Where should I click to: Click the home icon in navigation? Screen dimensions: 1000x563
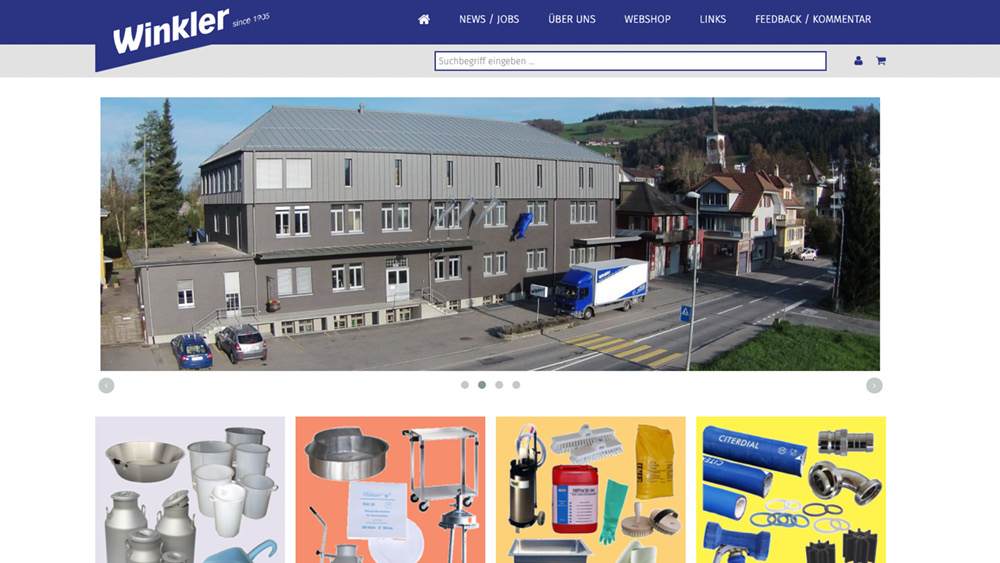point(423,19)
